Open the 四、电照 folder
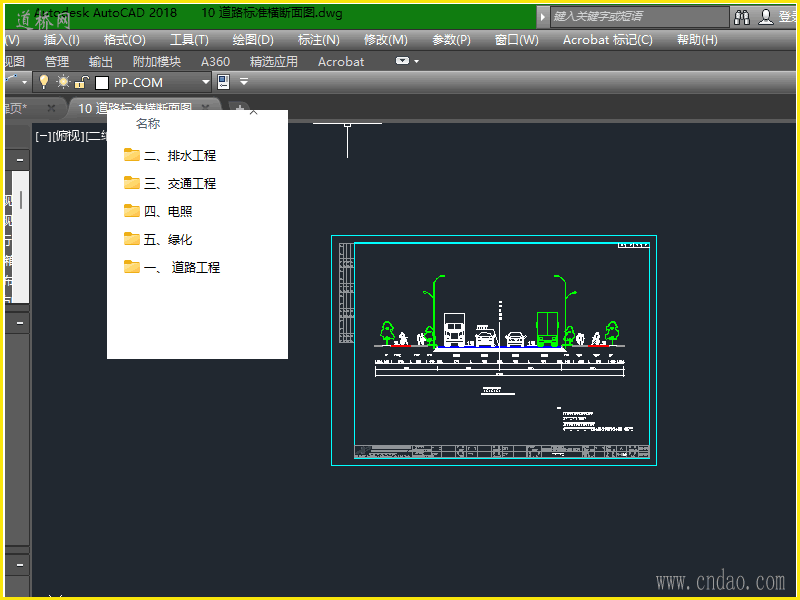This screenshot has height=600, width=800. [167, 211]
